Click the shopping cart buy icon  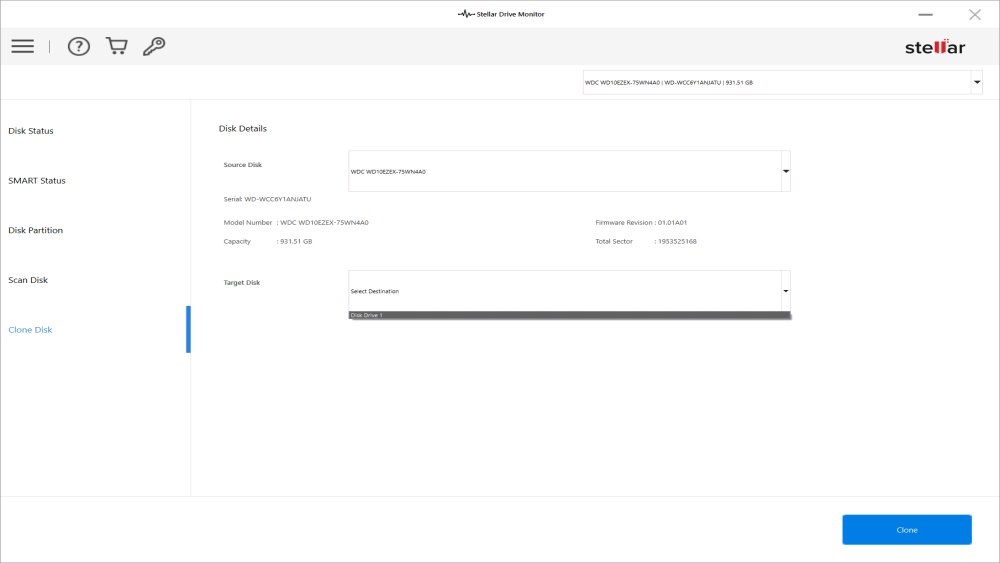(x=116, y=46)
